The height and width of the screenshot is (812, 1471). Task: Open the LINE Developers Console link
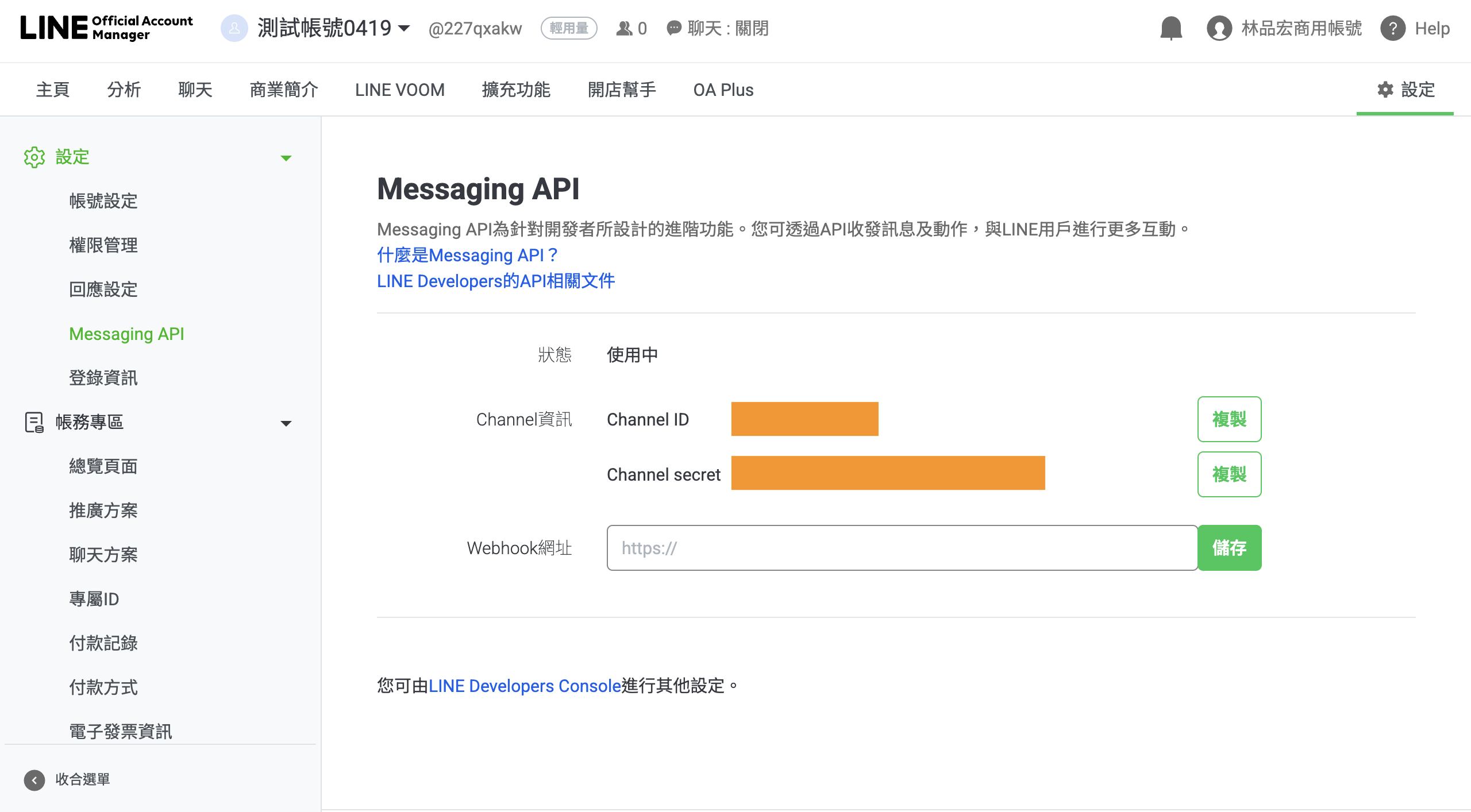pyautogui.click(x=525, y=686)
